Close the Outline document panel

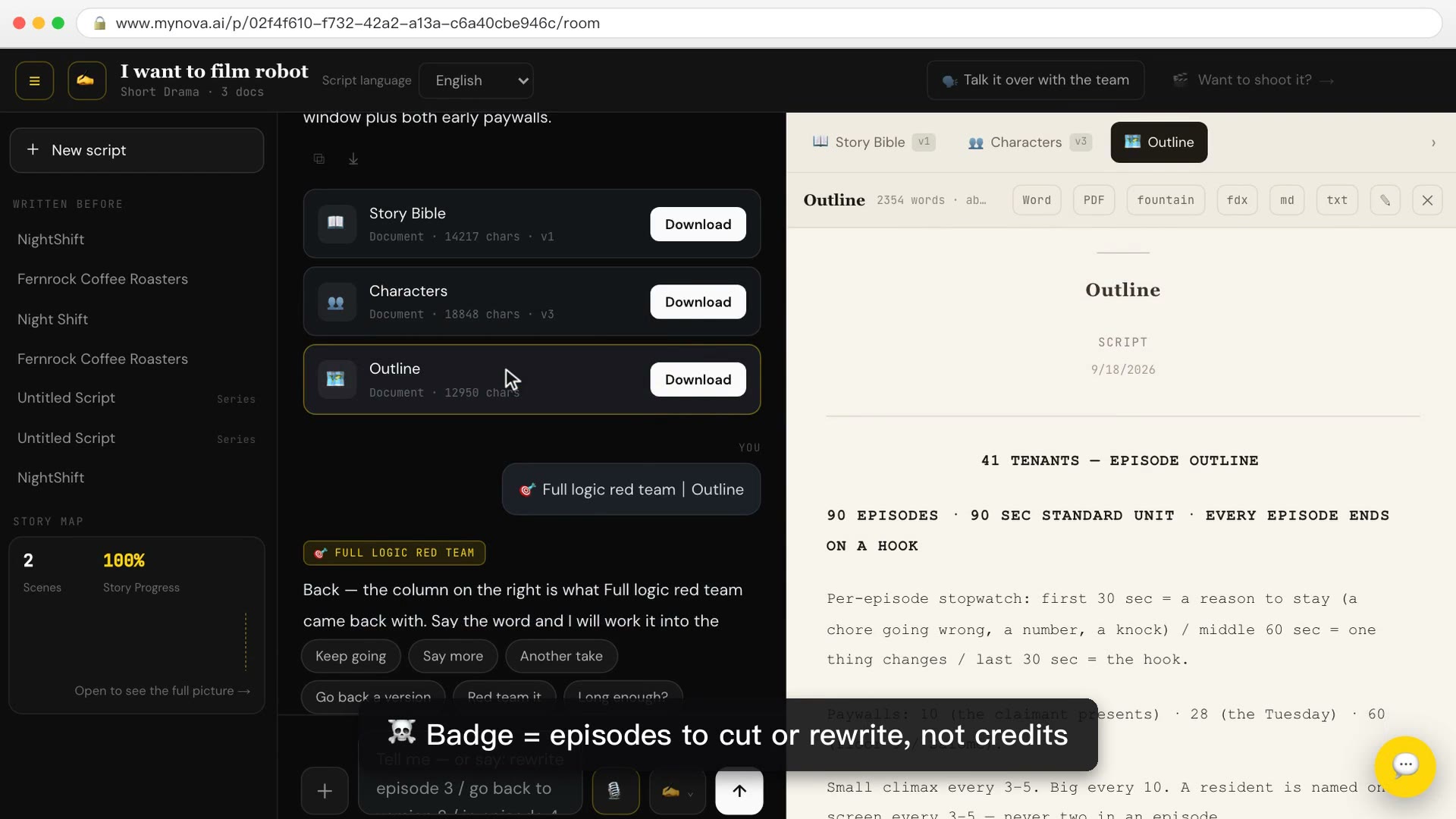coord(1427,200)
